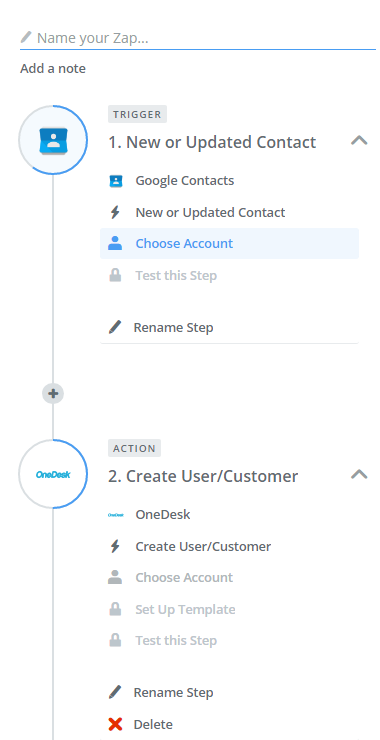Click lightning bolt icon next to Create User/Customer
Image resolution: width=380 pixels, height=740 pixels.
point(115,546)
